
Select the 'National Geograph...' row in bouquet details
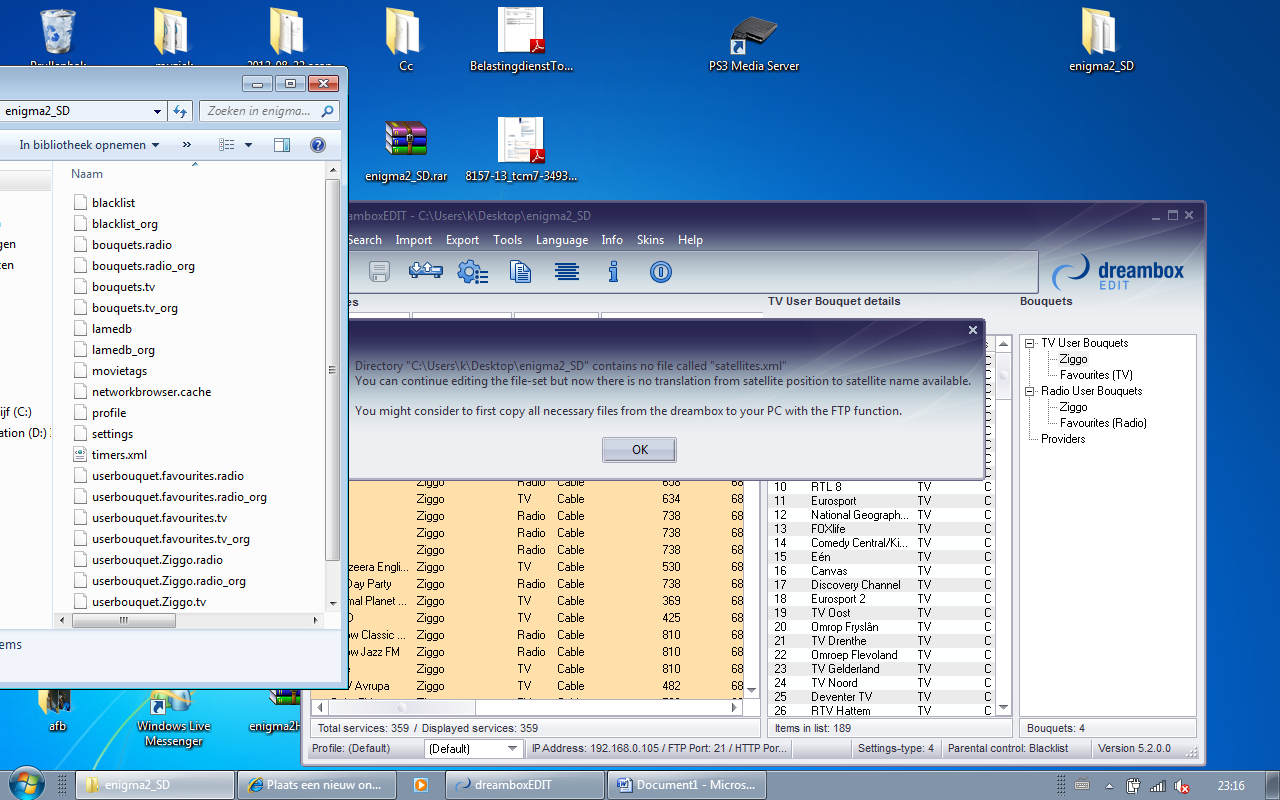pos(881,515)
